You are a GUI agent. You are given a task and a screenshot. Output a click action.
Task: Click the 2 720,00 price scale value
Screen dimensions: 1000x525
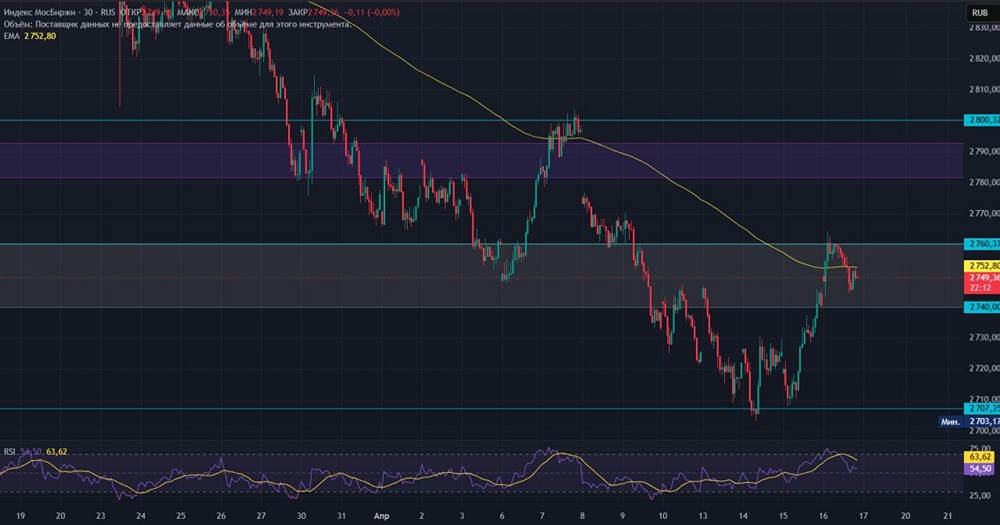point(983,368)
